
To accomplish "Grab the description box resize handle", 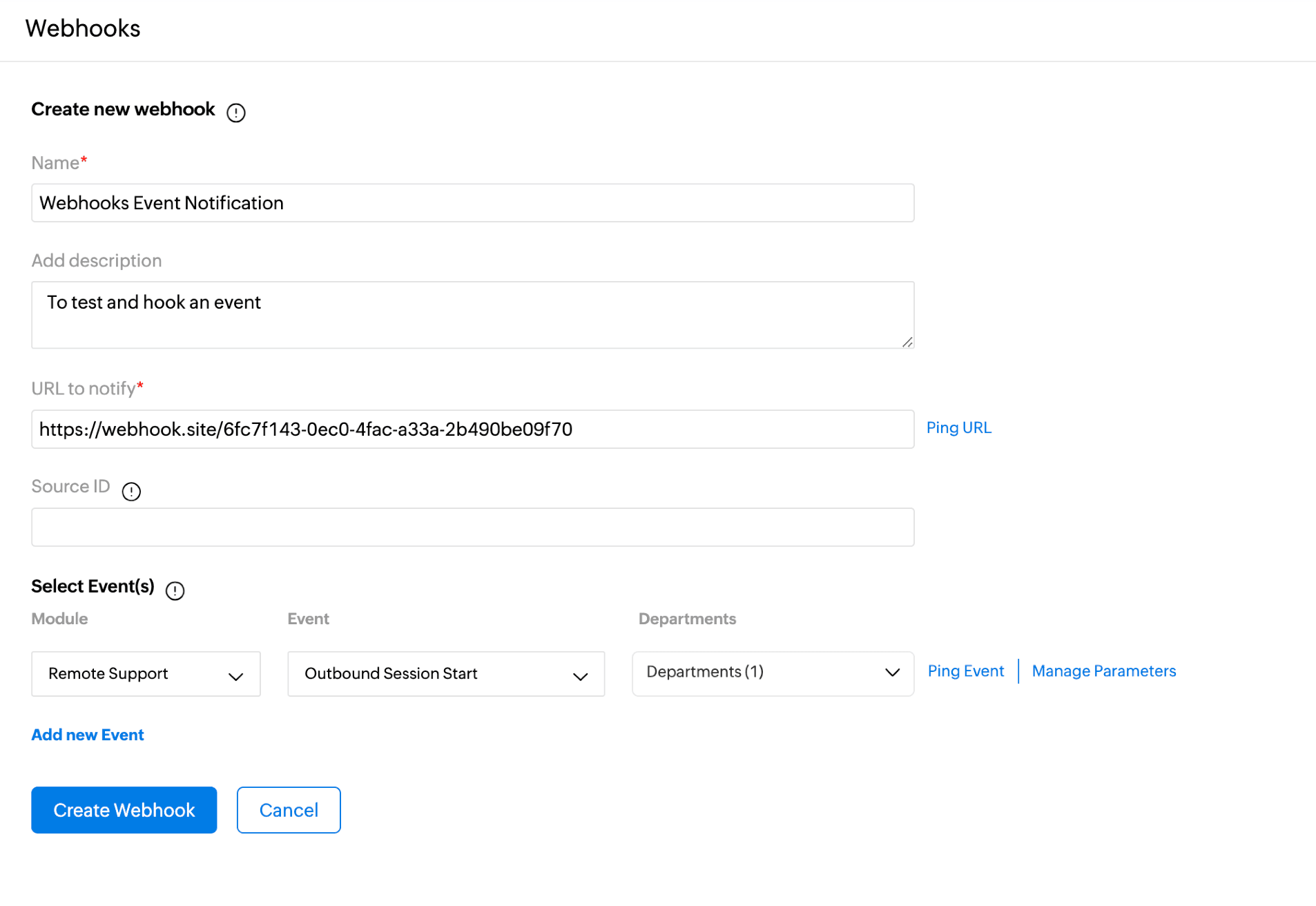I will pos(907,342).
